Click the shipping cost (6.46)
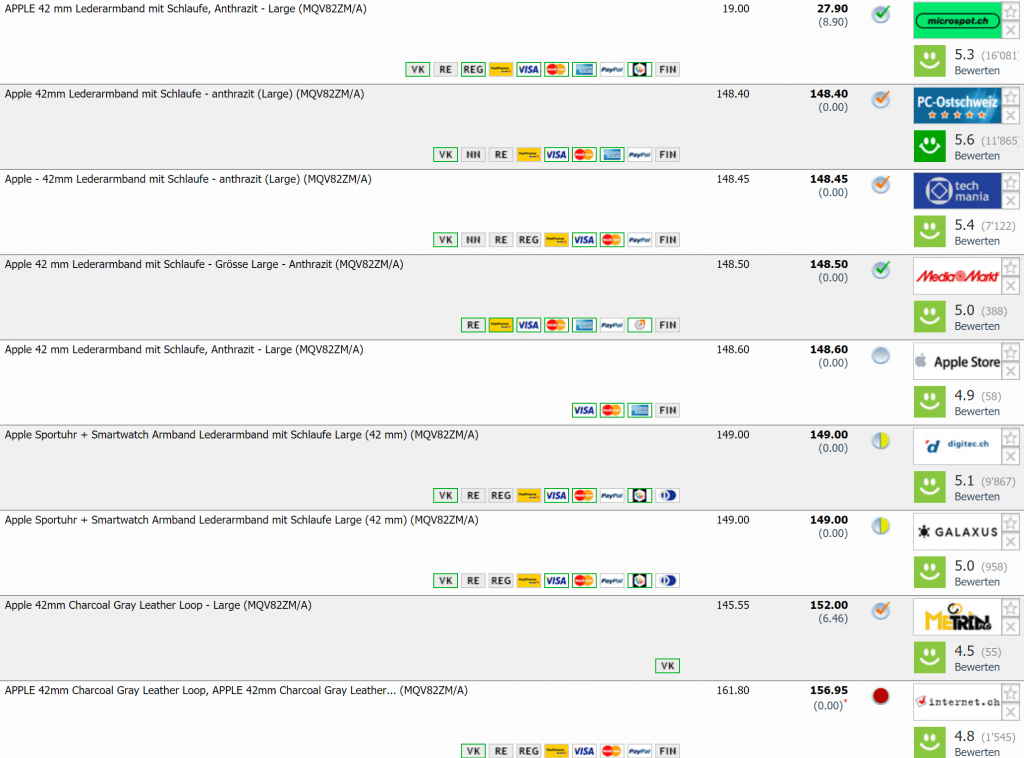Image resolution: width=1024 pixels, height=758 pixels. coord(833,618)
